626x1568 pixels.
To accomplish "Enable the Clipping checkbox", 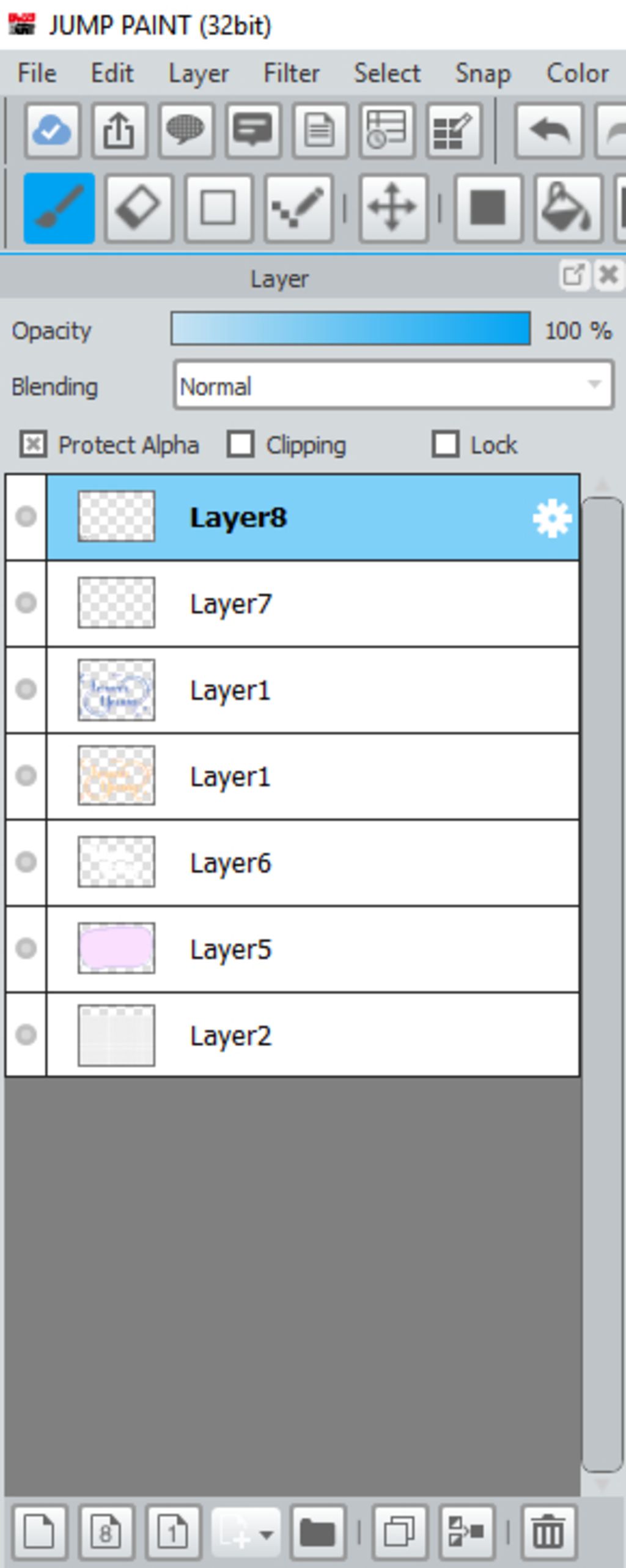I will click(x=240, y=445).
